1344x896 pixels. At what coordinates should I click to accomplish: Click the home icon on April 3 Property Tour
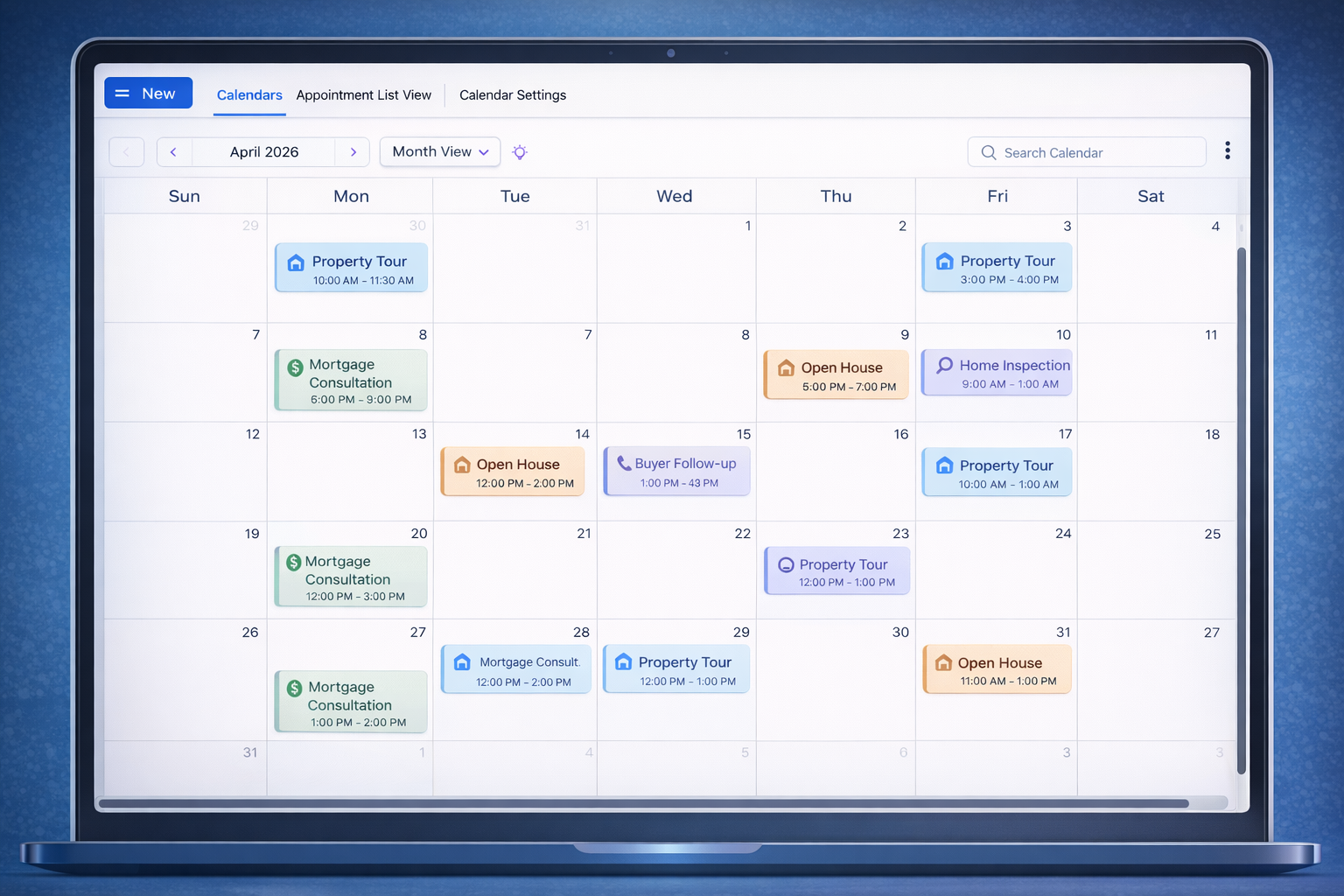[945, 260]
